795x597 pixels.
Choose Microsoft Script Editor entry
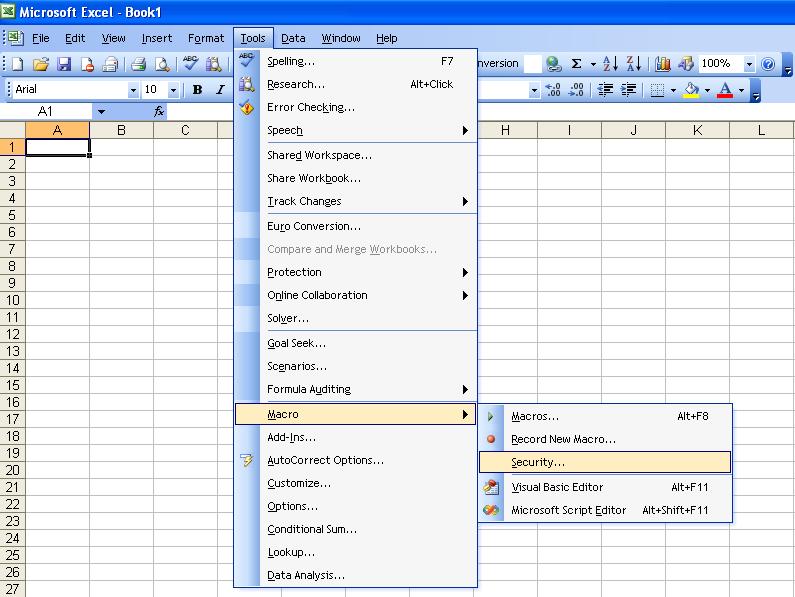[605, 510]
